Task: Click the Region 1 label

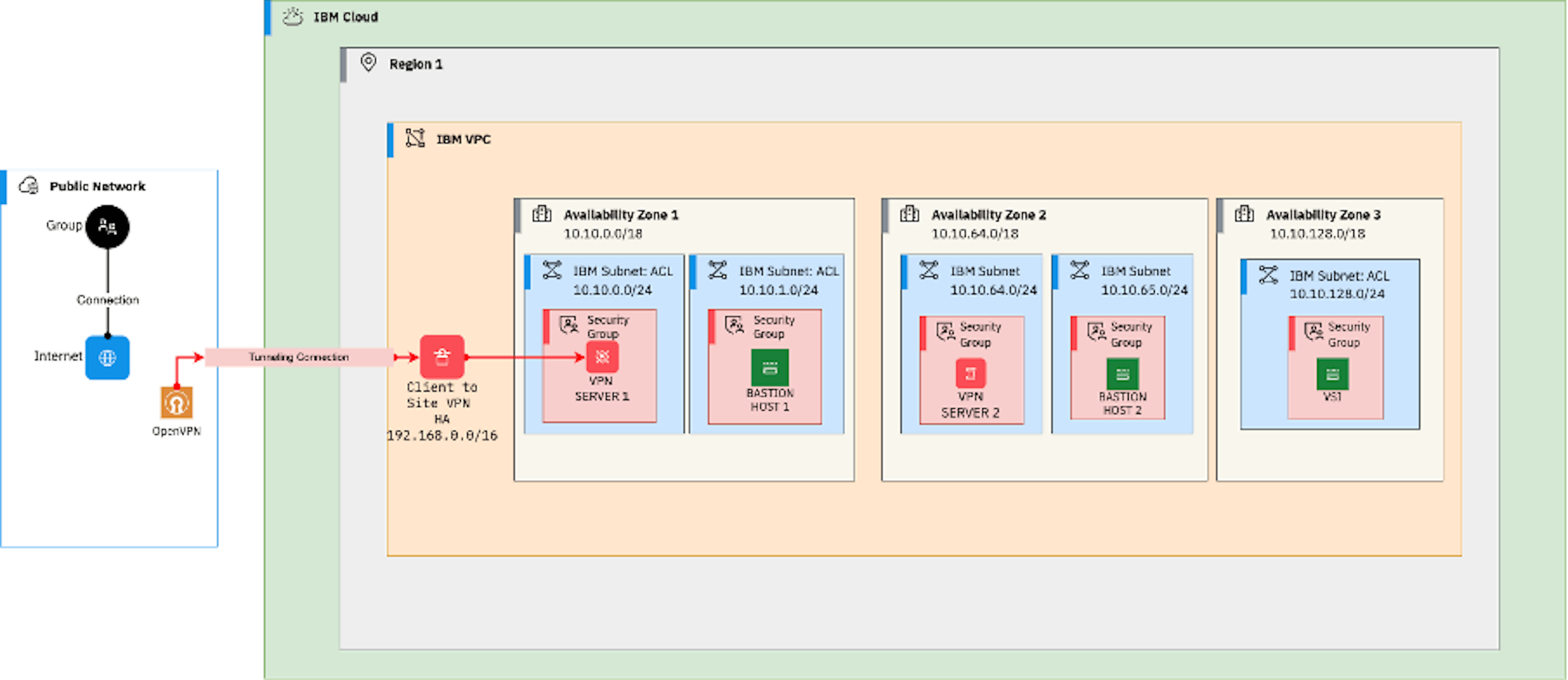Action: click(x=416, y=64)
